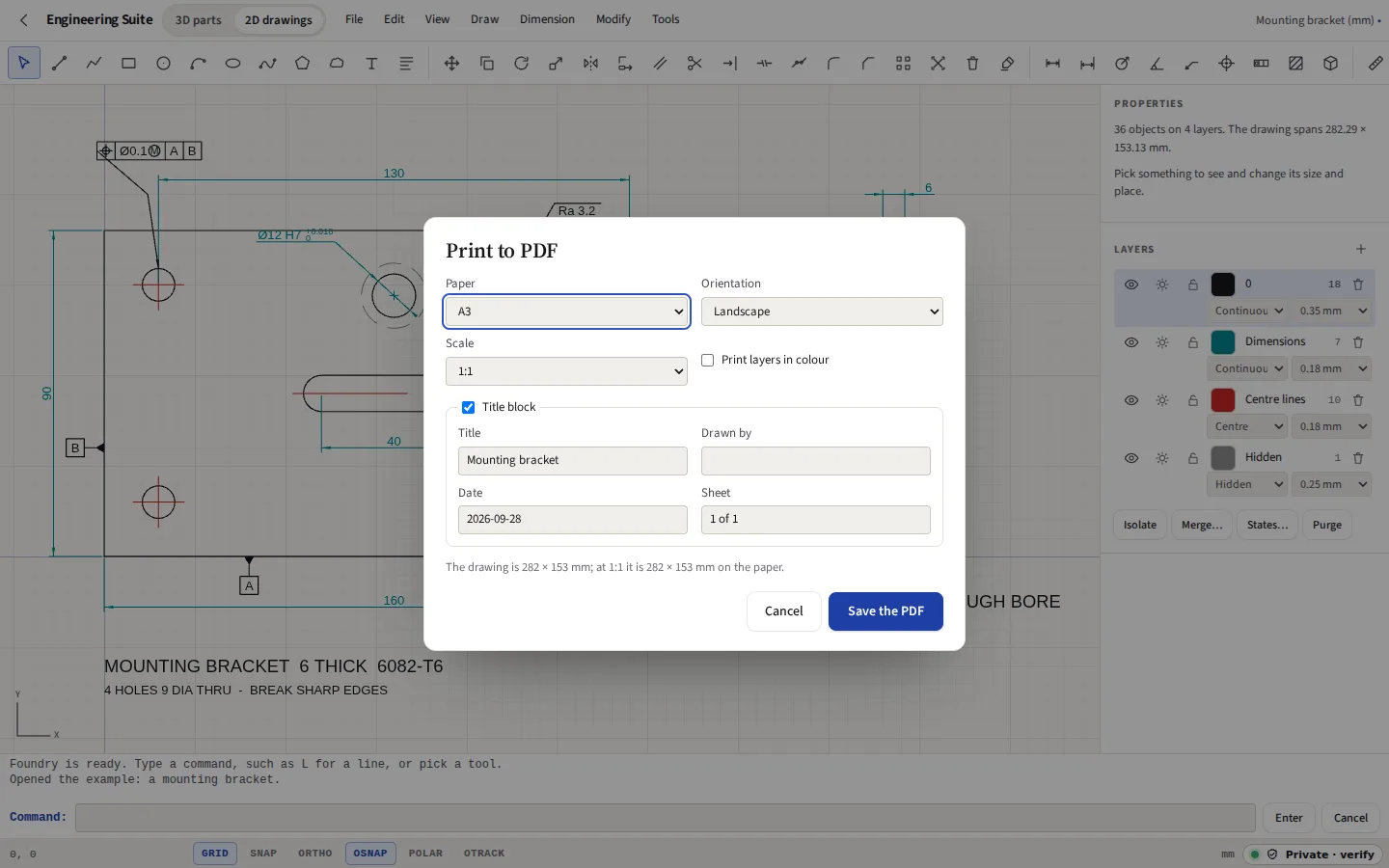The height and width of the screenshot is (868, 1389).
Task: Change Dimensions layer line weight dropdown
Action: click(1333, 368)
